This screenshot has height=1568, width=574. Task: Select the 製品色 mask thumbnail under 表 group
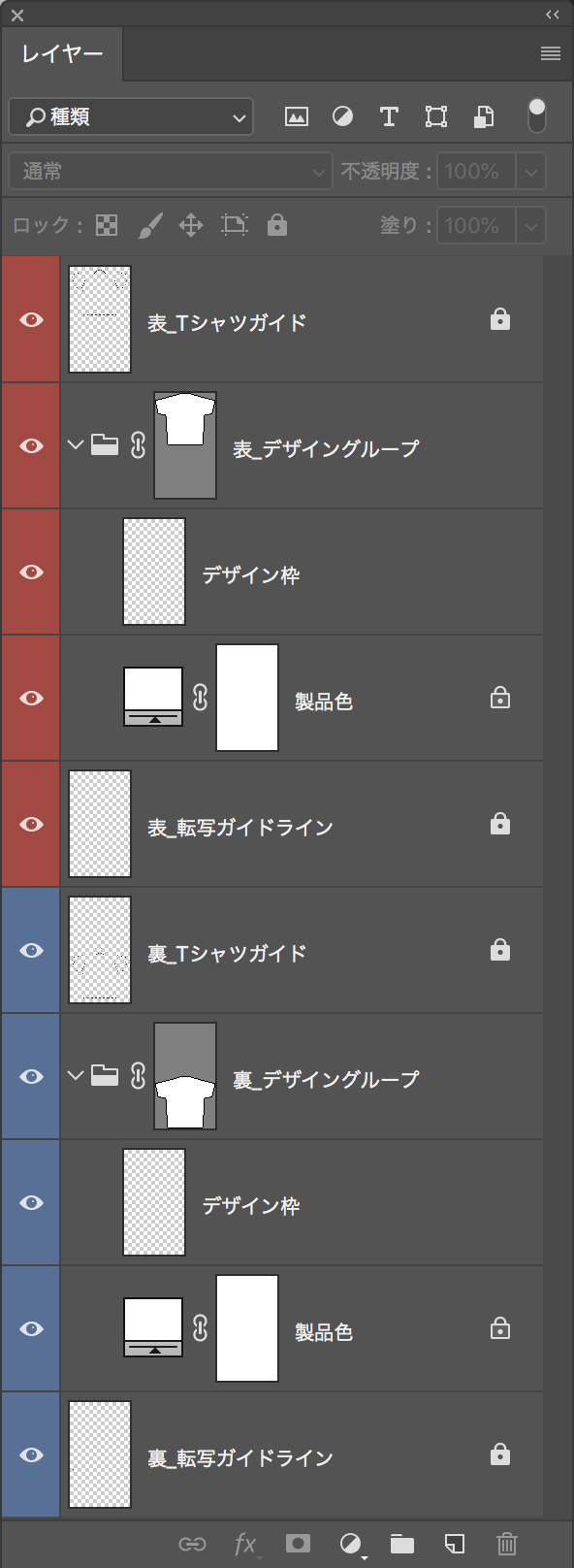(247, 698)
